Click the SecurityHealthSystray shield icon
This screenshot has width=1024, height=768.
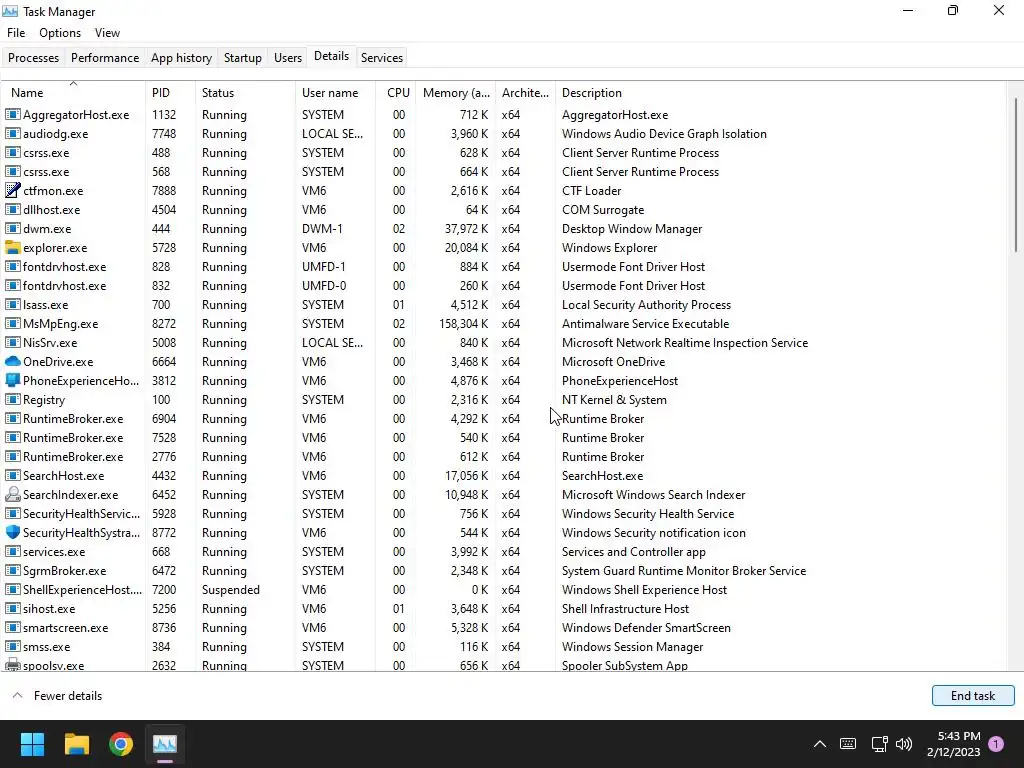[x=12, y=532]
